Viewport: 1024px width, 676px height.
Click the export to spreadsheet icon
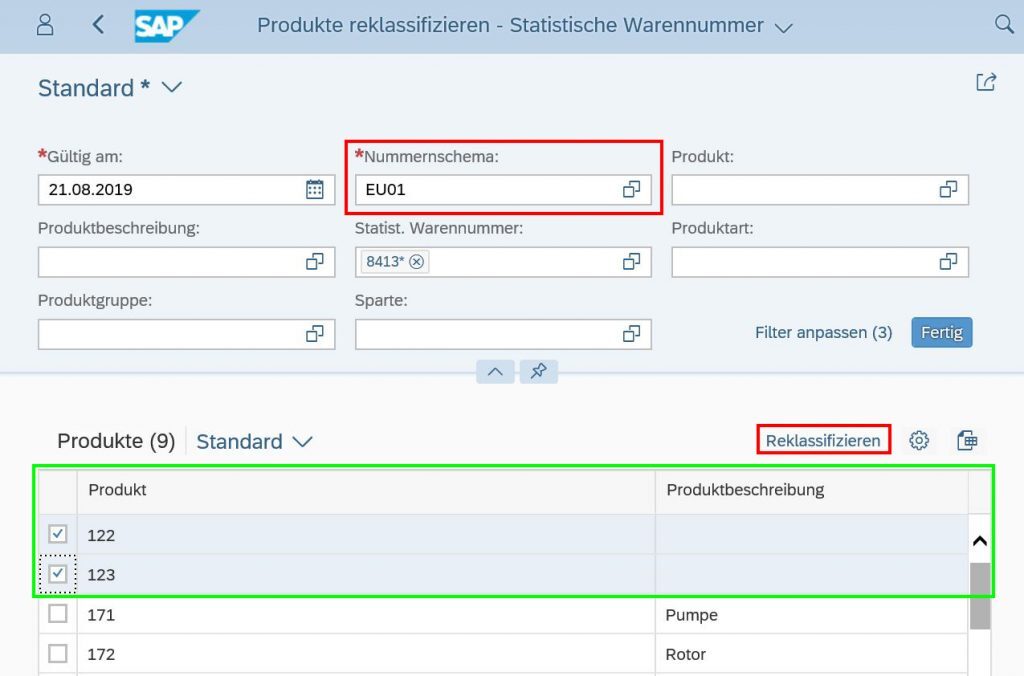pyautogui.click(x=967, y=439)
